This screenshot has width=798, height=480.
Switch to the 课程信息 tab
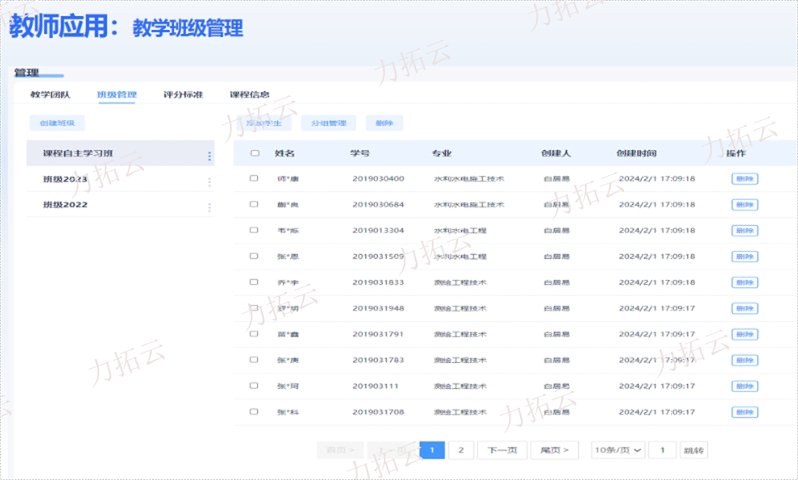click(x=249, y=95)
